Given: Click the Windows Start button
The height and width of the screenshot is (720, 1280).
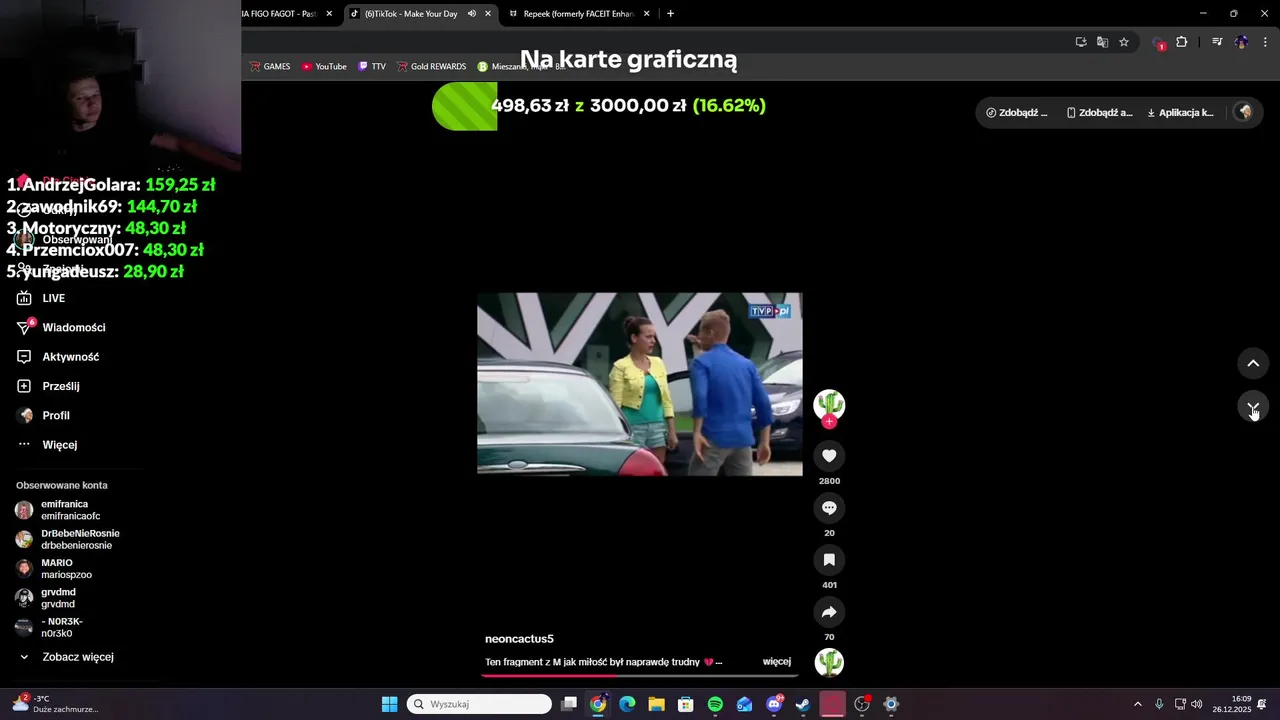Looking at the screenshot, I should [390, 704].
